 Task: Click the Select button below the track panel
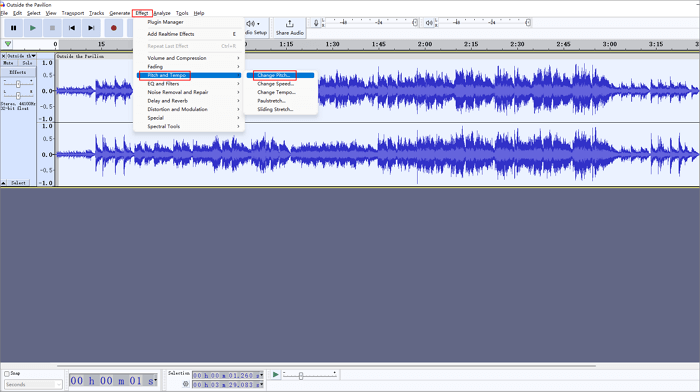(x=19, y=183)
